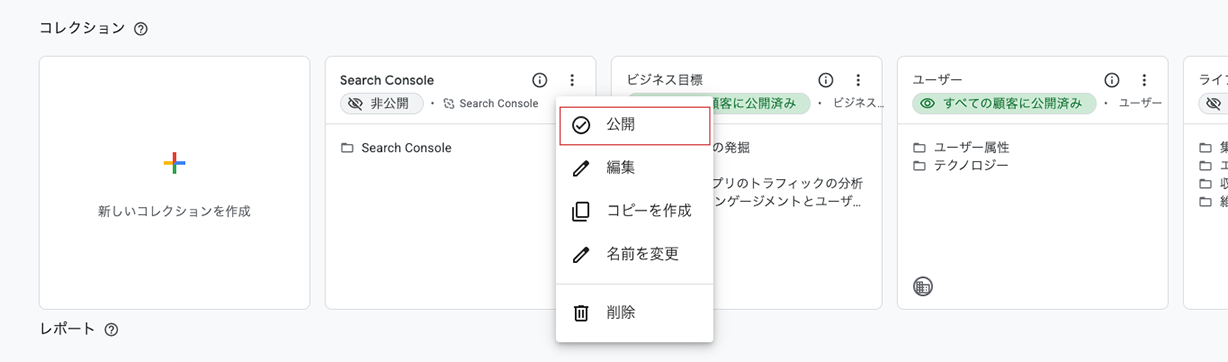Viewport: 1228px width, 362px height.
Task: Click the help icon next to コレクション
Action: (141, 29)
